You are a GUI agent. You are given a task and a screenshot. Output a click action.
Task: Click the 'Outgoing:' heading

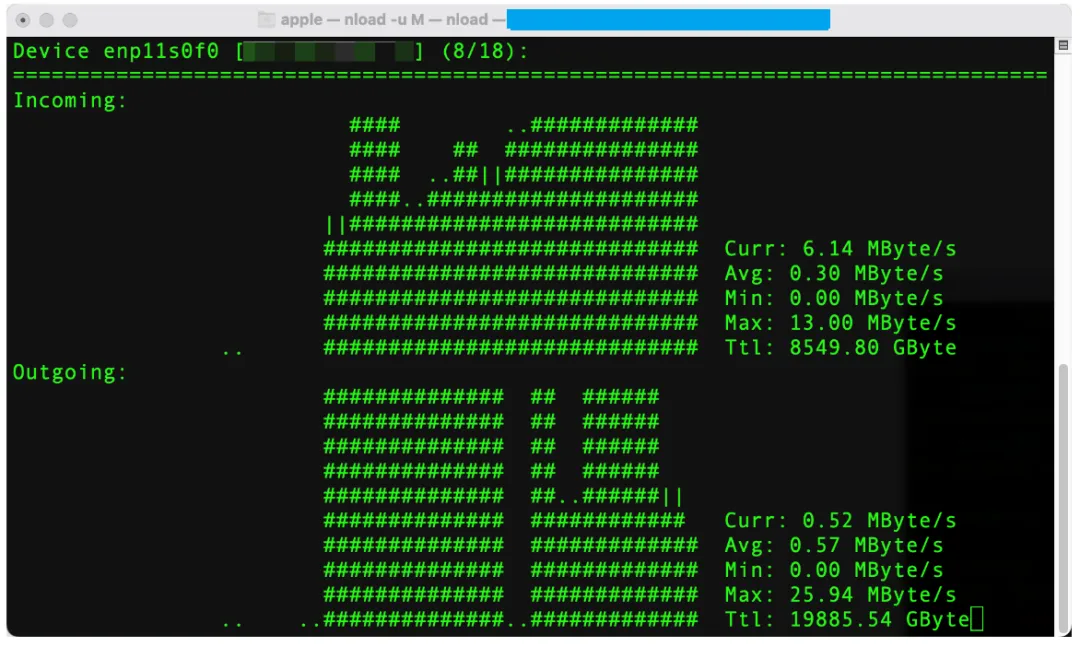pyautogui.click(x=70, y=372)
